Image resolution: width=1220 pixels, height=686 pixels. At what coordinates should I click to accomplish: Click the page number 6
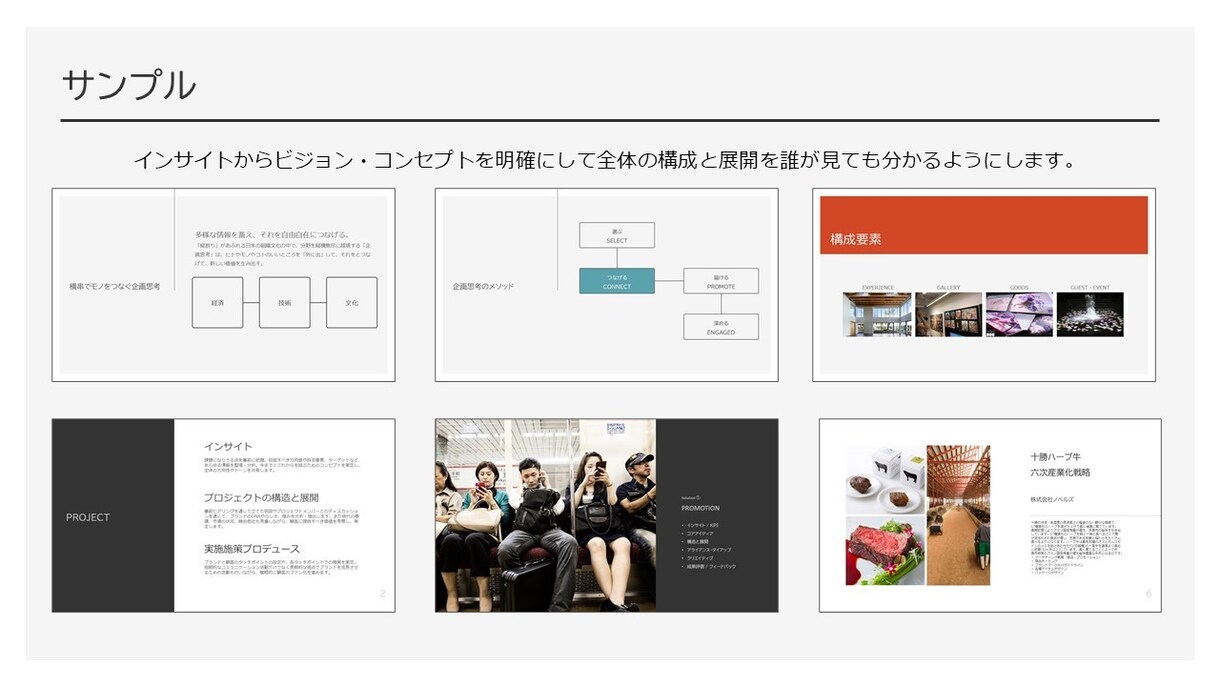pyautogui.click(x=1149, y=594)
